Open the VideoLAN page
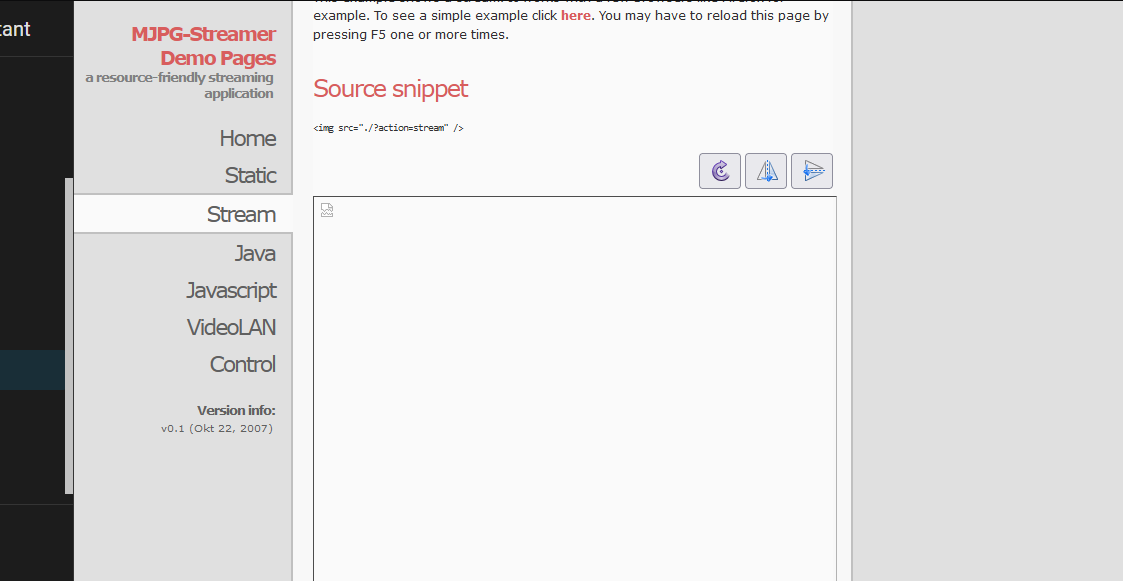This screenshot has width=1123, height=581. pos(231,327)
